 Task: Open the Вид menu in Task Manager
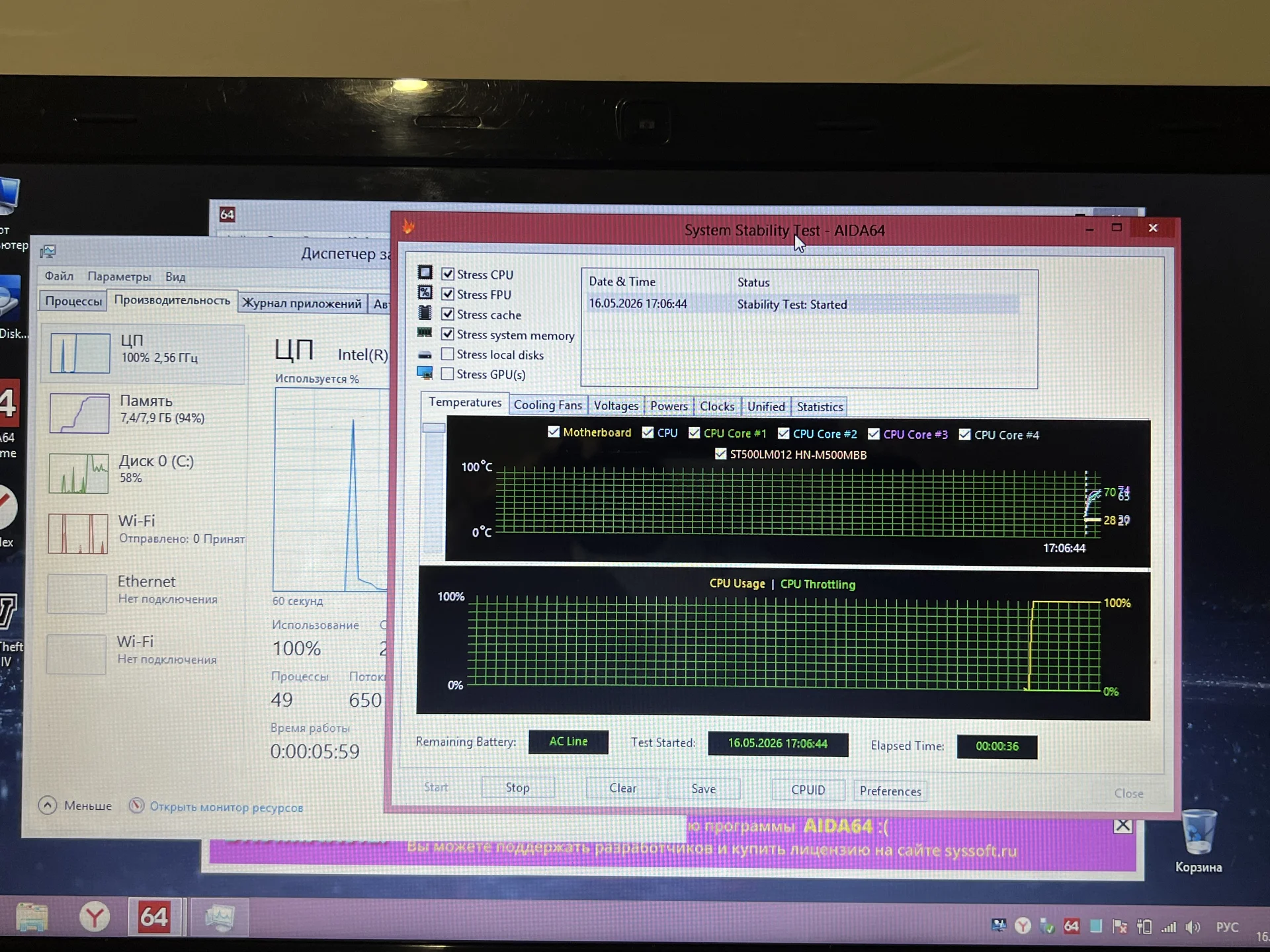[175, 277]
